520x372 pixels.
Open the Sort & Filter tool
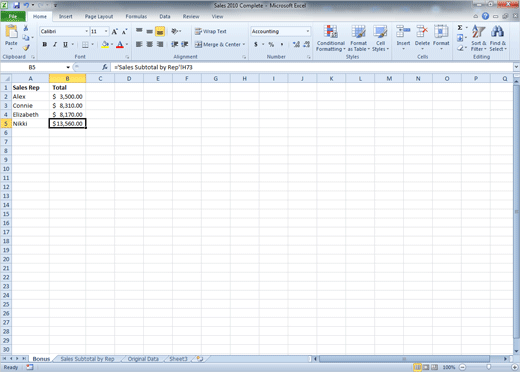478,38
